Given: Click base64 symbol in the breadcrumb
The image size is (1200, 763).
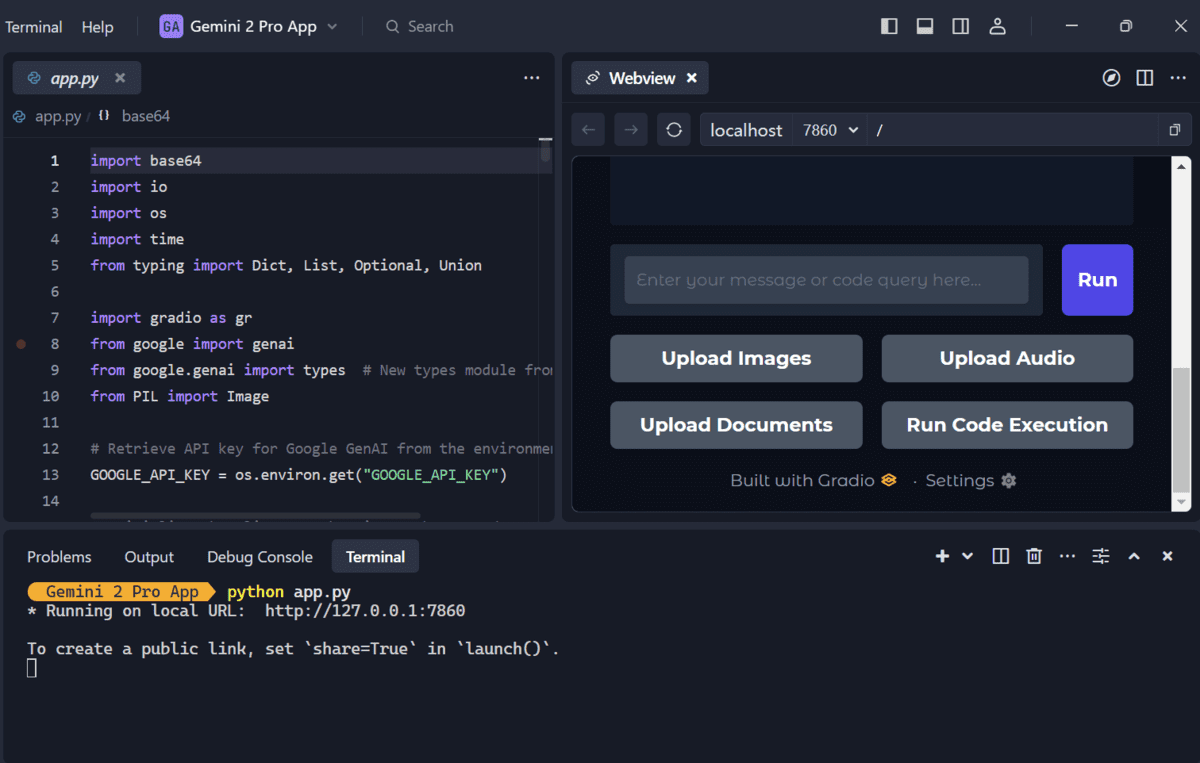Looking at the screenshot, I should pyautogui.click(x=146, y=116).
